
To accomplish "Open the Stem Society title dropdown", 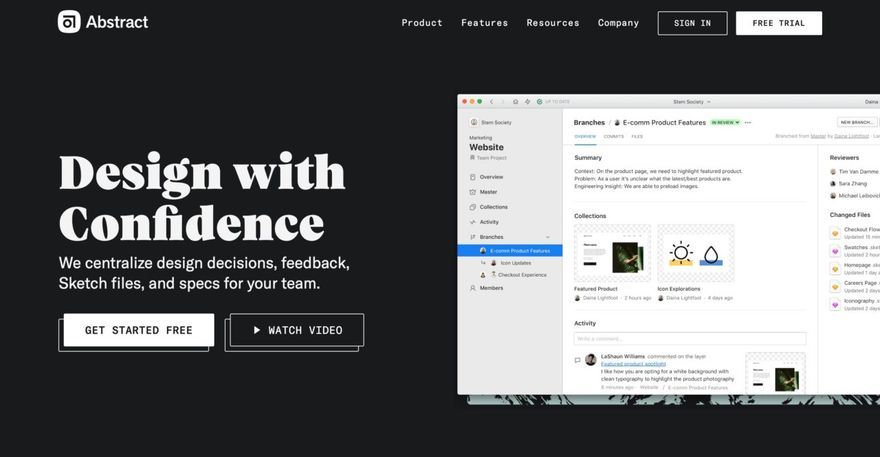I will point(692,102).
